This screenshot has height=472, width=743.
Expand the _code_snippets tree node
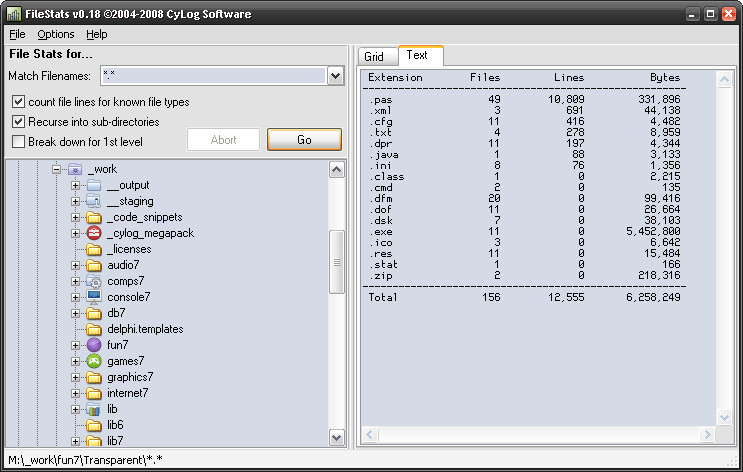pyautogui.click(x=75, y=218)
